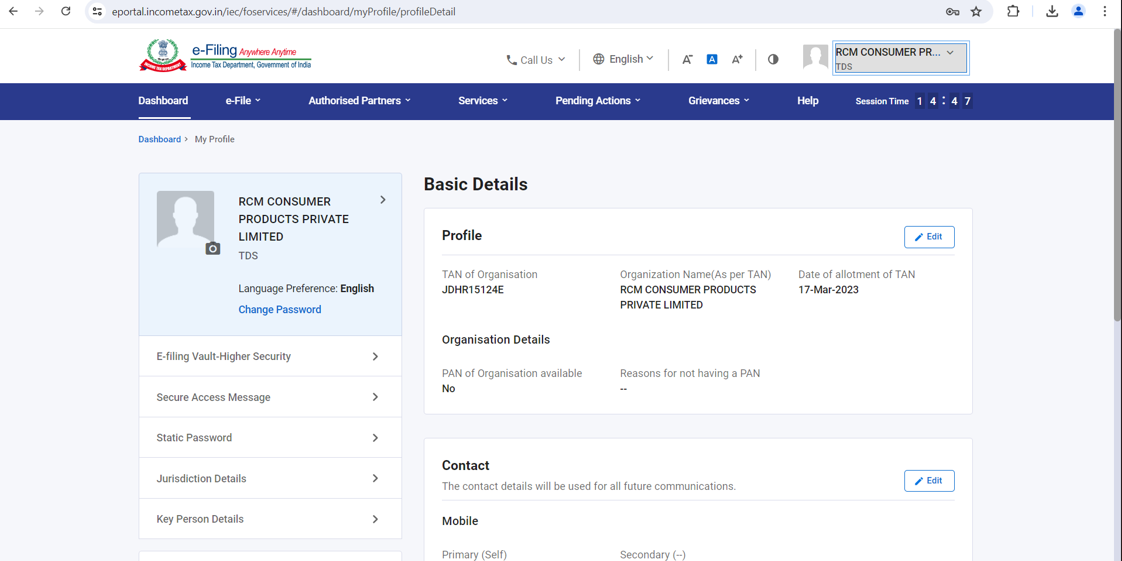1122x561 pixels.
Task: Open the browser extensions puzzle icon
Action: pos(1013,11)
